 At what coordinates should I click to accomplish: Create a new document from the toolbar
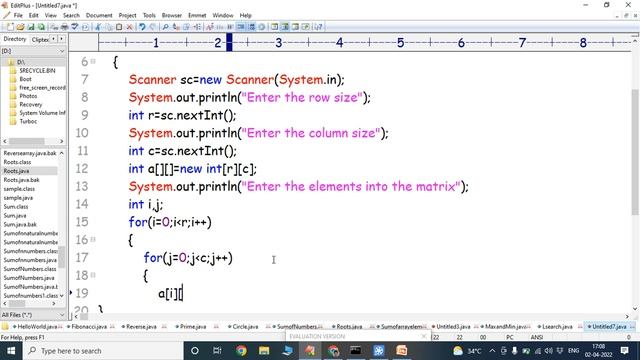(10, 27)
